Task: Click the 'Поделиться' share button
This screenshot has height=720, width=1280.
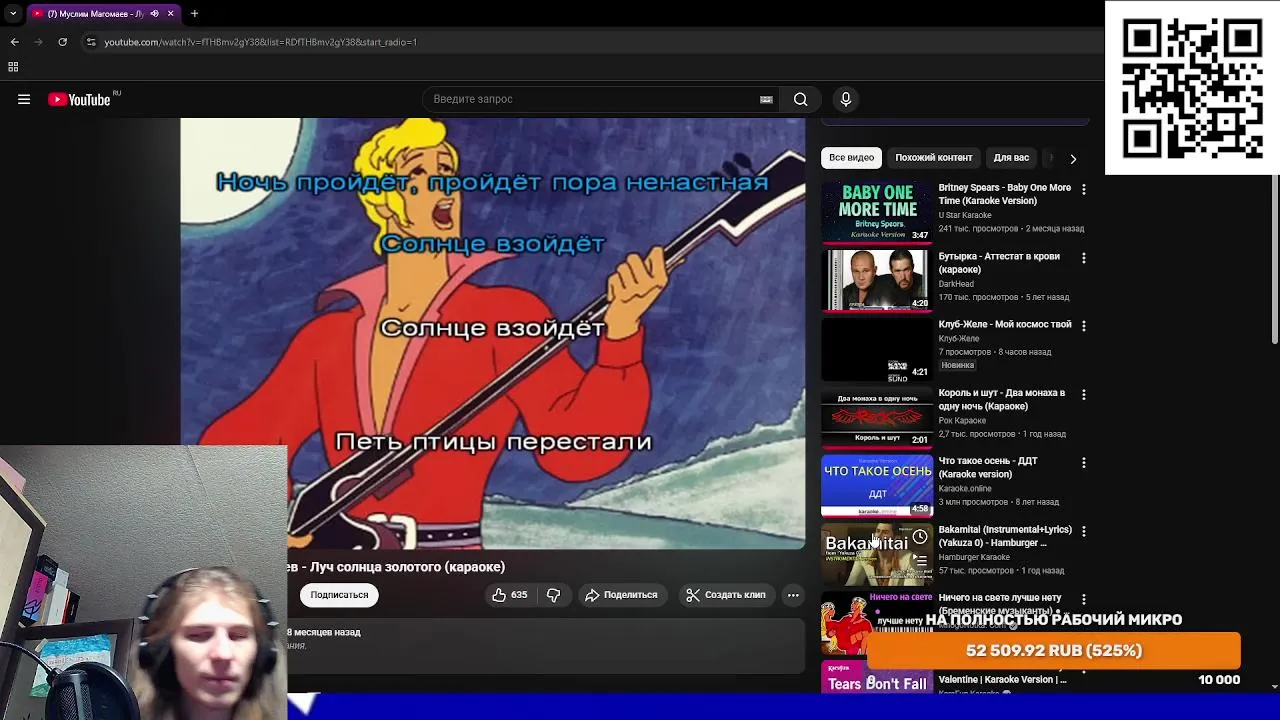Action: 621,595
